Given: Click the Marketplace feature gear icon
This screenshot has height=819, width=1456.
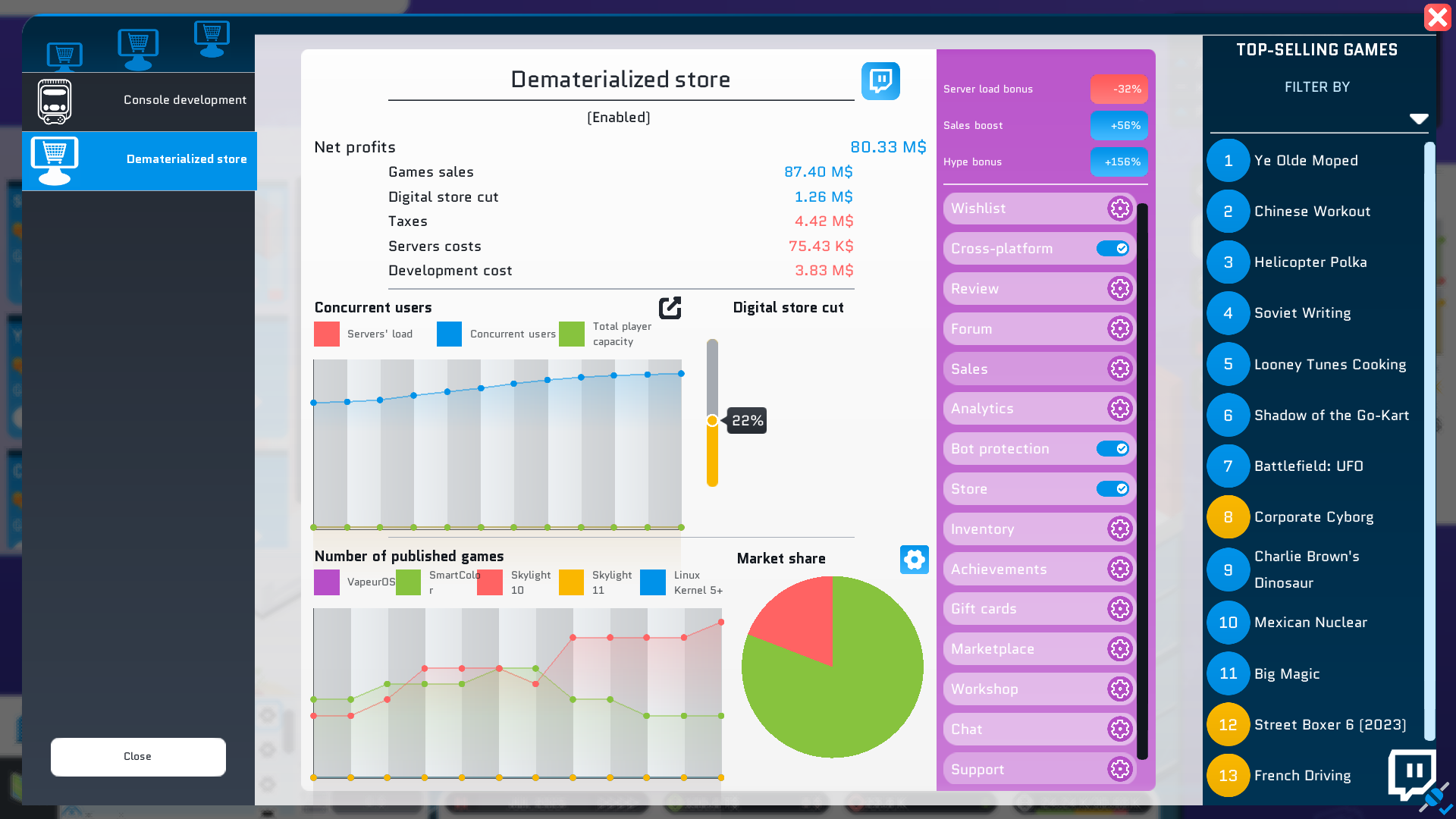Looking at the screenshot, I should click(1119, 649).
